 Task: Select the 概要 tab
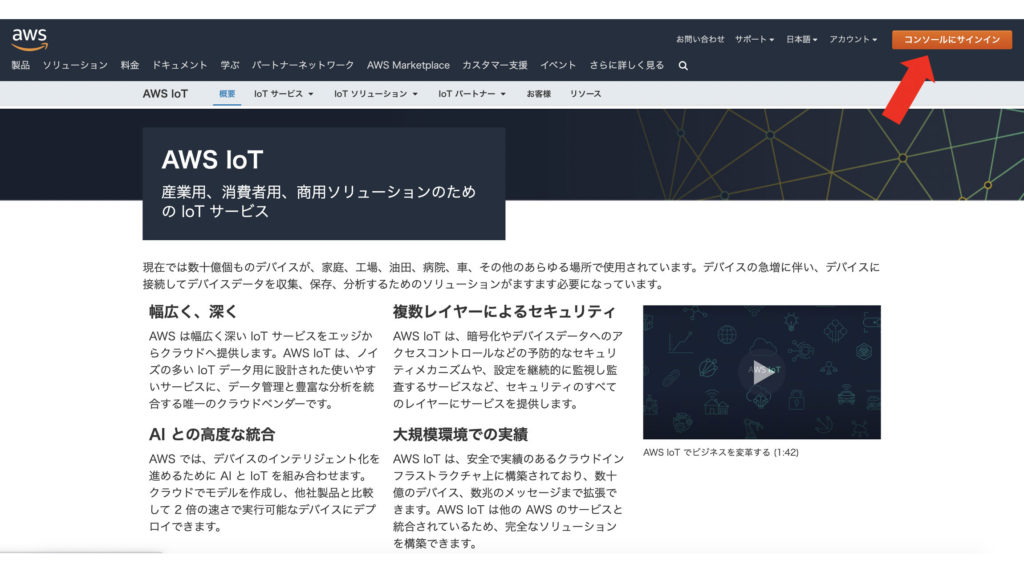[227, 94]
